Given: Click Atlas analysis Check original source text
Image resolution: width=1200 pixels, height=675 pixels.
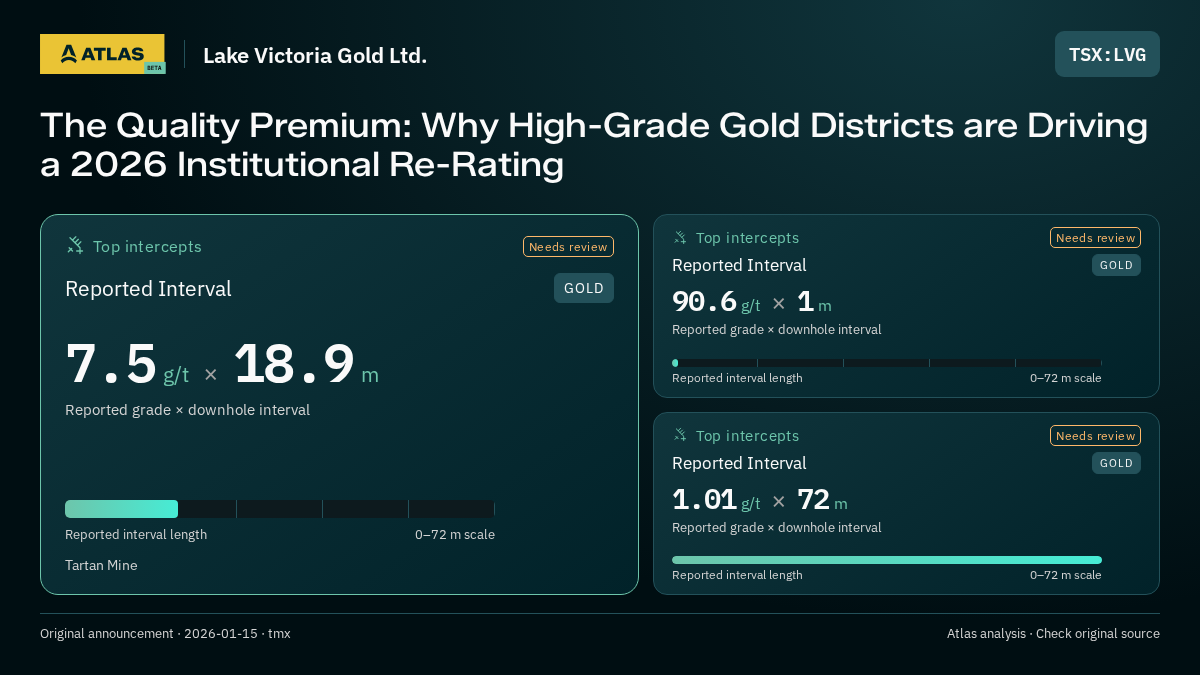Looking at the screenshot, I should pos(1053,634).
